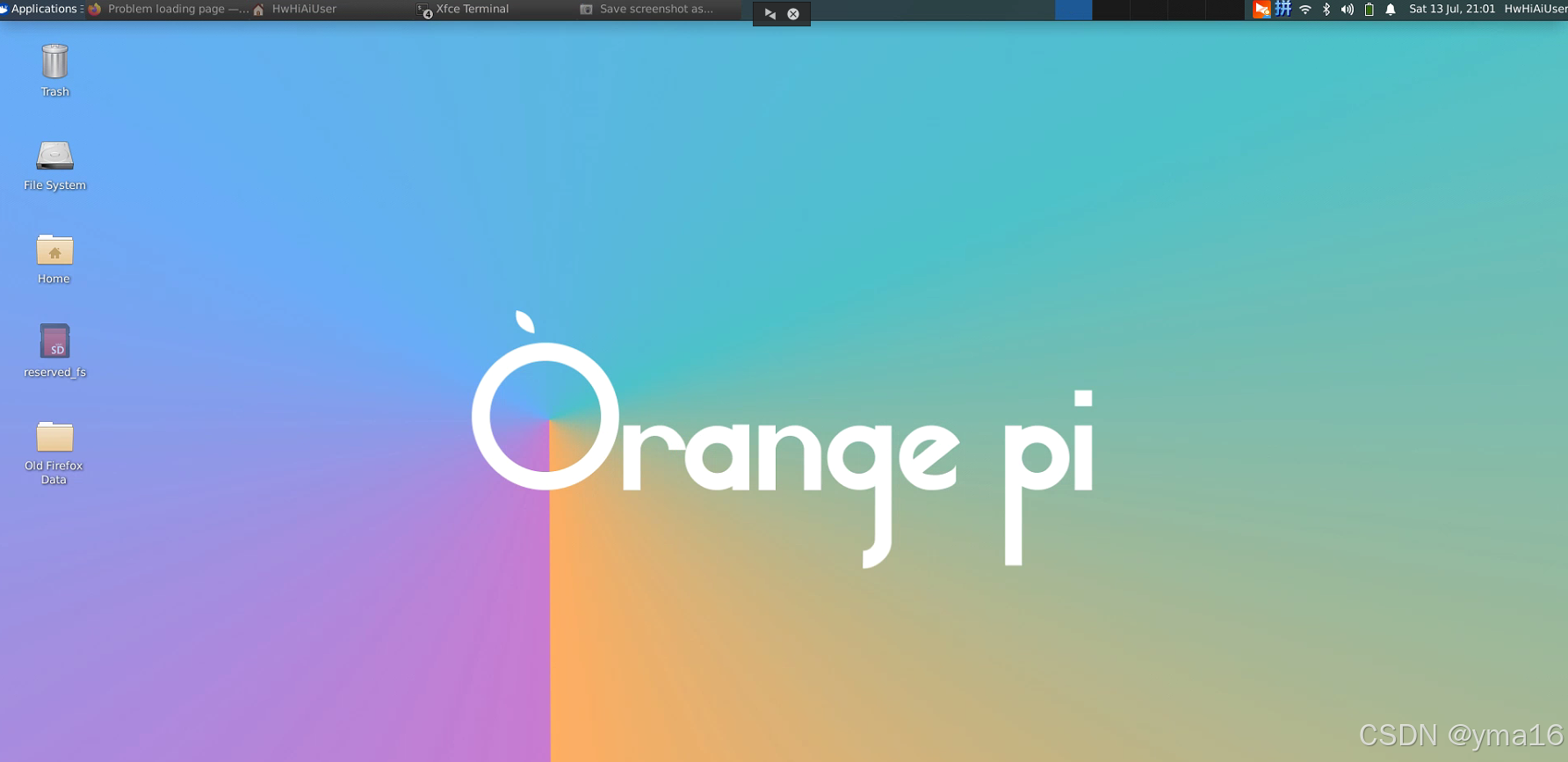Switch to the HwHiAiUser file manager window

331,9
